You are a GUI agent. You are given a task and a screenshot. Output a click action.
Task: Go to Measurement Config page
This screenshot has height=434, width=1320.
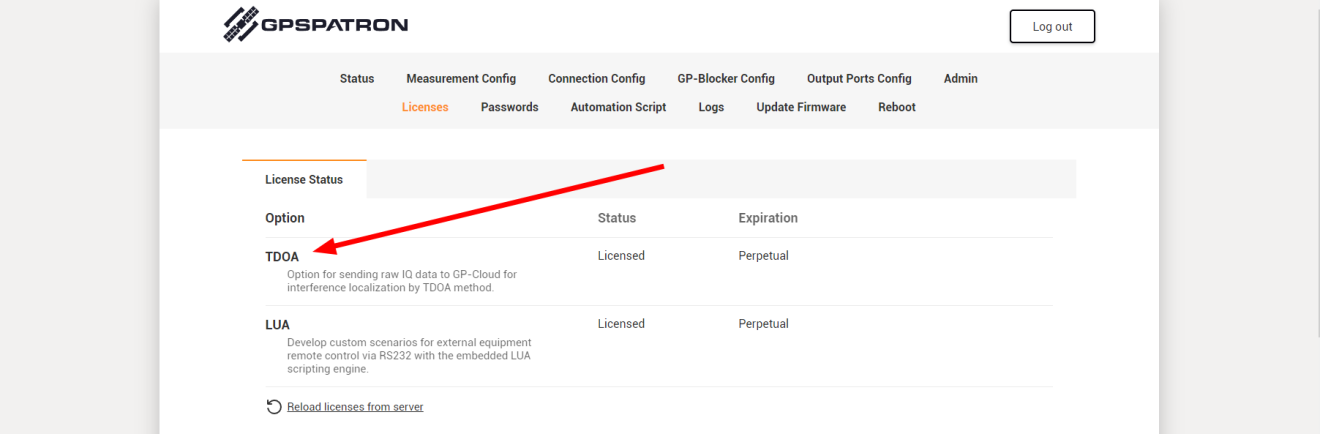[x=461, y=79]
